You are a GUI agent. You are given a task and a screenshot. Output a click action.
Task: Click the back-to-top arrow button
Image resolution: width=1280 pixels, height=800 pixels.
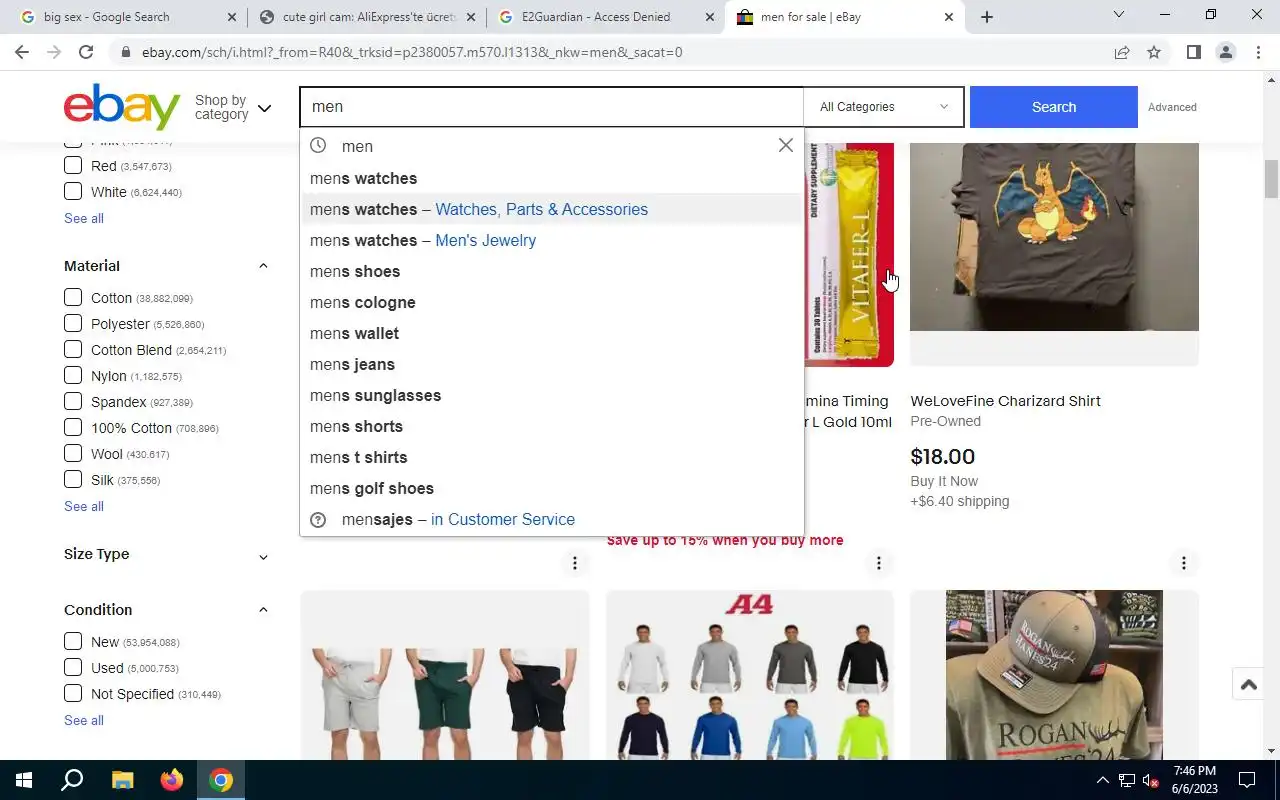point(1248,685)
